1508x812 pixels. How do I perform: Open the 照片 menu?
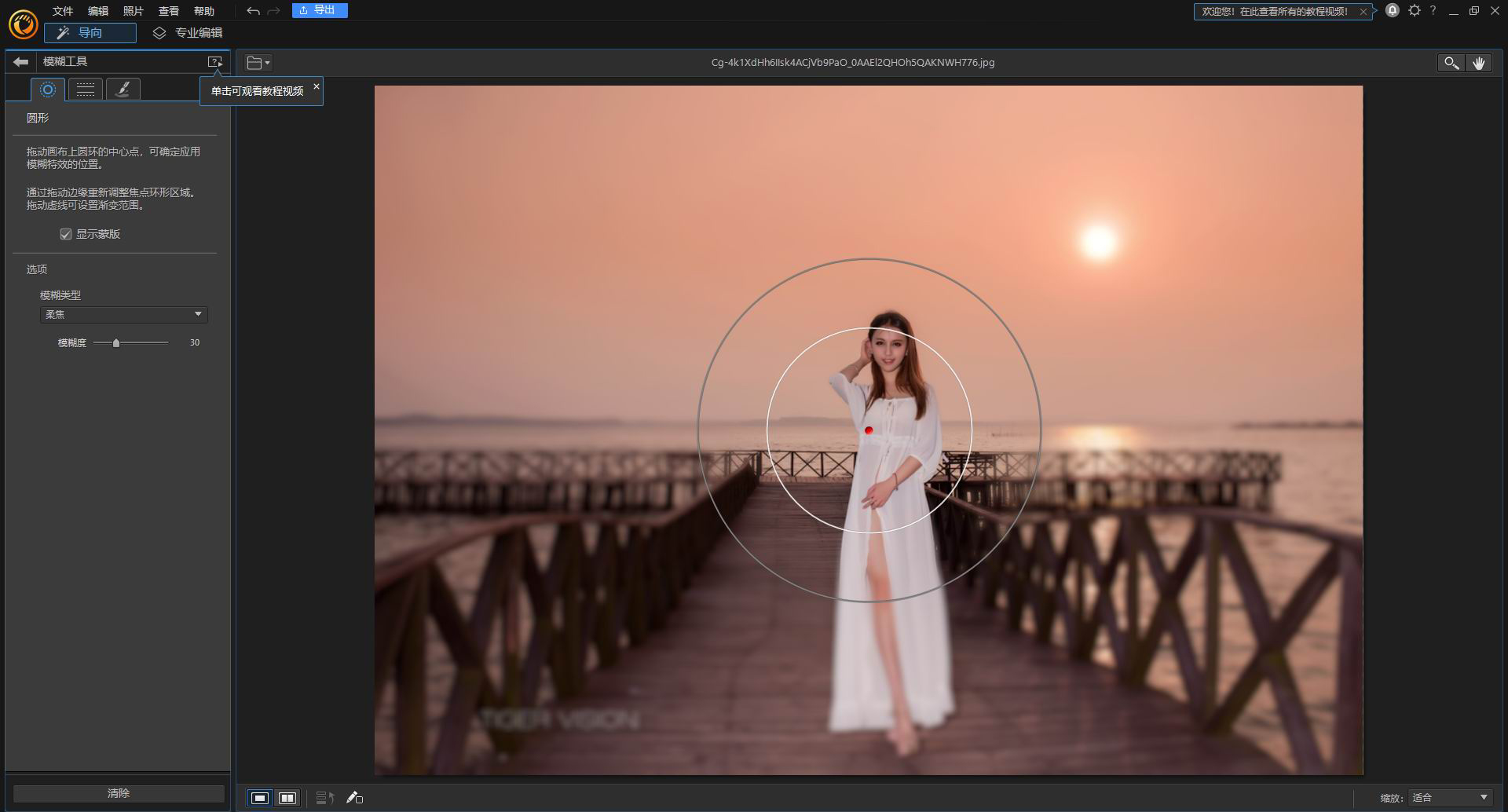(x=134, y=11)
